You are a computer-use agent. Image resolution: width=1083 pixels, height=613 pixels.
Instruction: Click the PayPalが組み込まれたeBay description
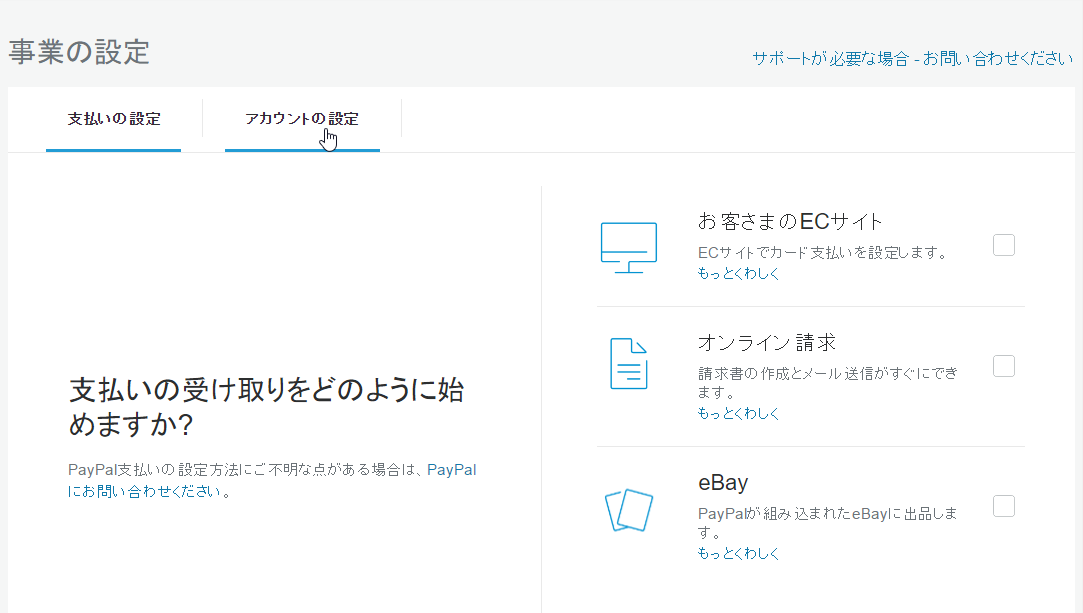click(827, 523)
